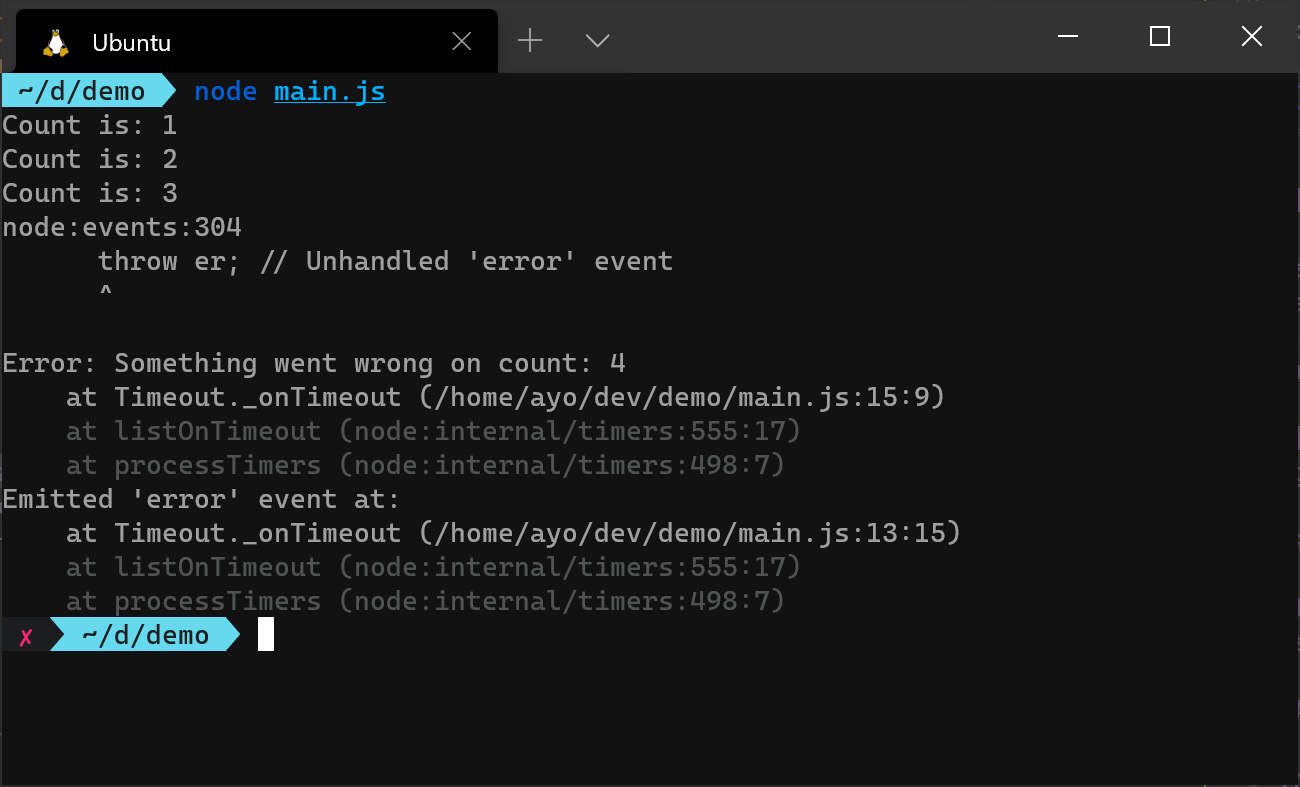Image resolution: width=1300 pixels, height=787 pixels.
Task: Click the Ubuntu tab title text
Action: pyautogui.click(x=131, y=42)
